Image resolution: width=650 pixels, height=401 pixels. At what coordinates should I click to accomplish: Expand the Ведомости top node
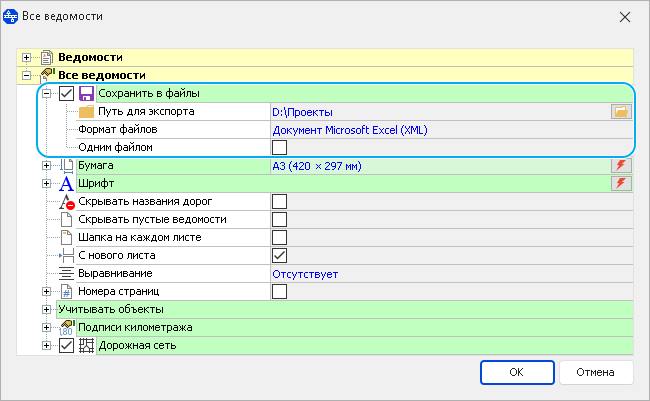(27, 57)
